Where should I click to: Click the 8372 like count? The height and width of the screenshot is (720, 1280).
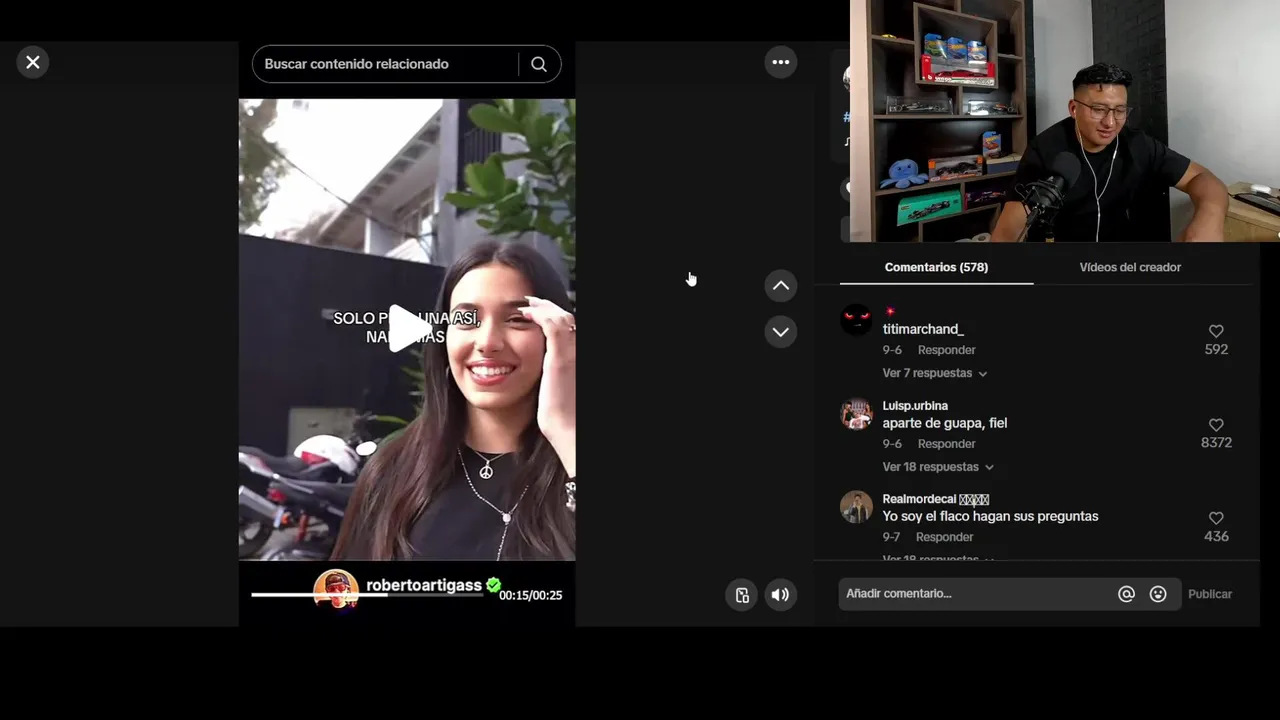(x=1216, y=443)
